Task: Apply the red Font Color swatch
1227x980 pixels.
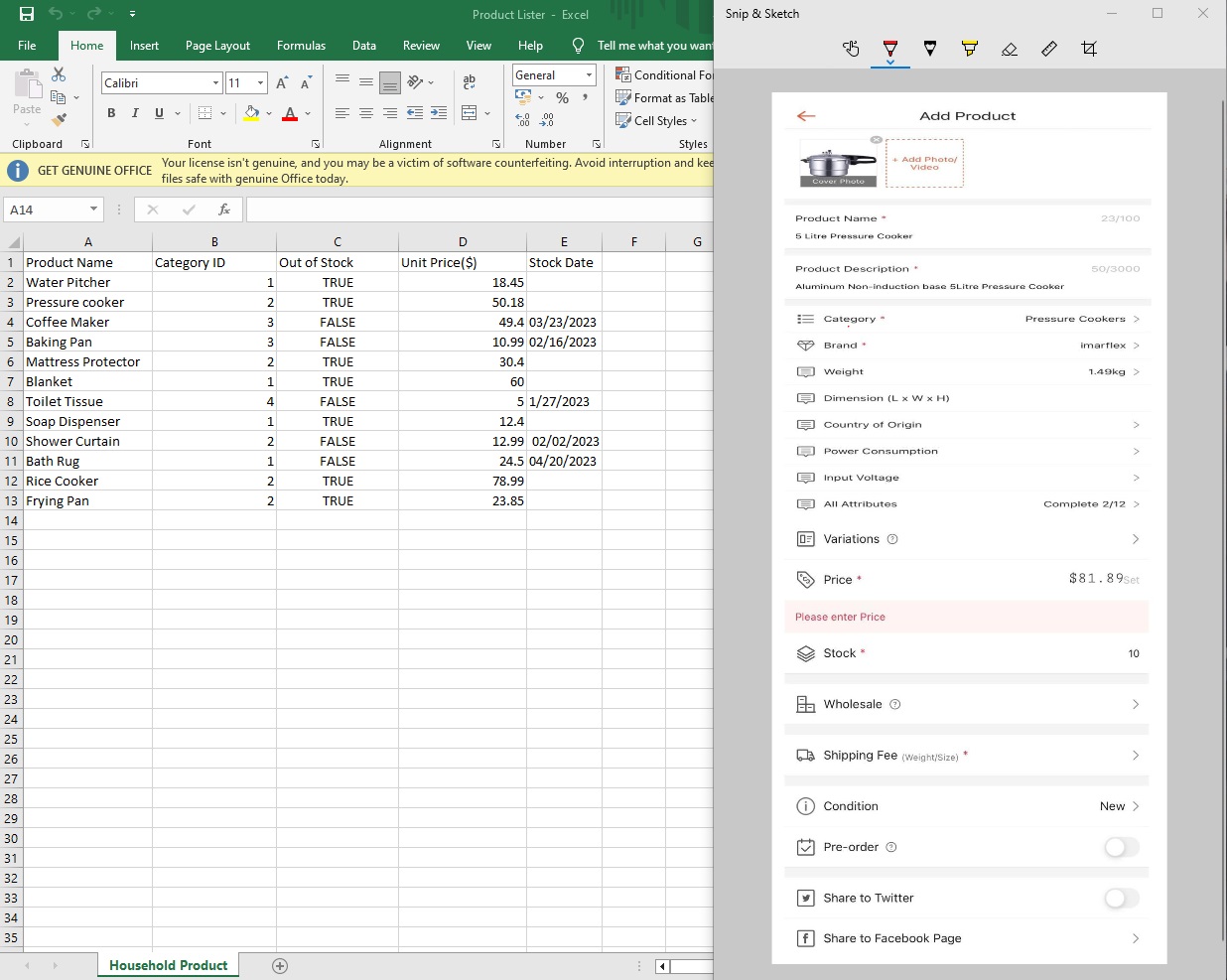Action: (x=290, y=113)
